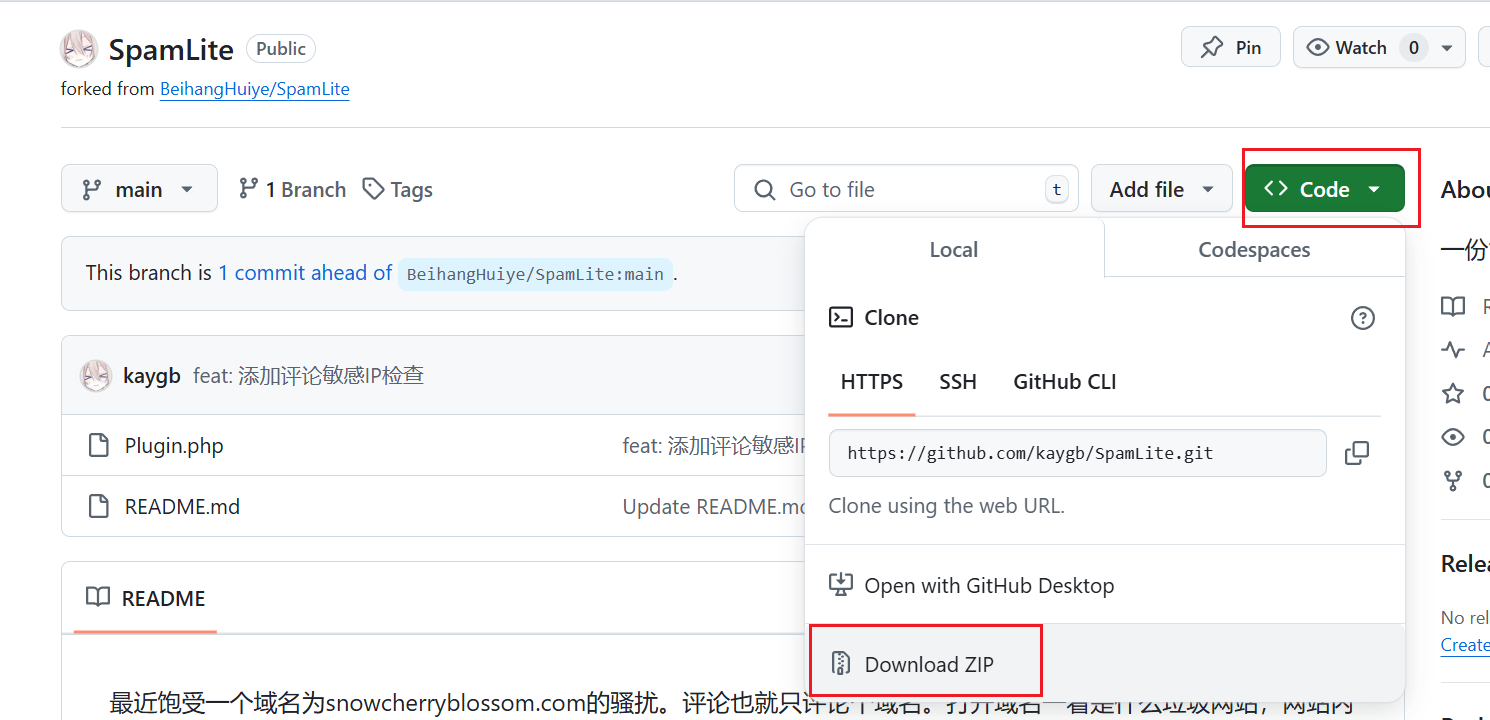Click the Watch count badge 0

coord(1413,48)
